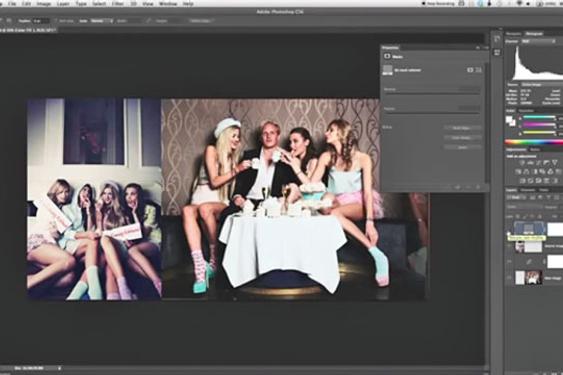
Task: Click the Refine Edge button in options bar
Action: tap(200, 21)
